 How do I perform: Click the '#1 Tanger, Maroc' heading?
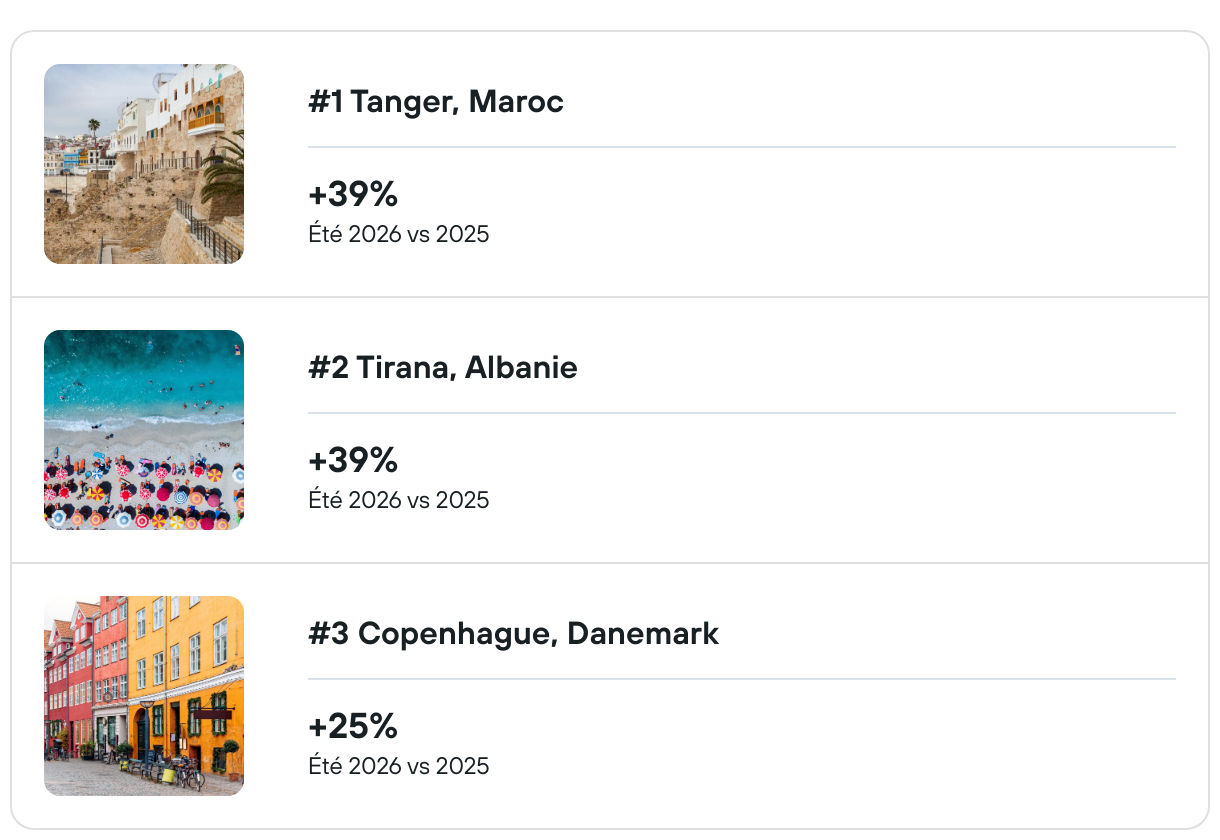[x=436, y=102]
